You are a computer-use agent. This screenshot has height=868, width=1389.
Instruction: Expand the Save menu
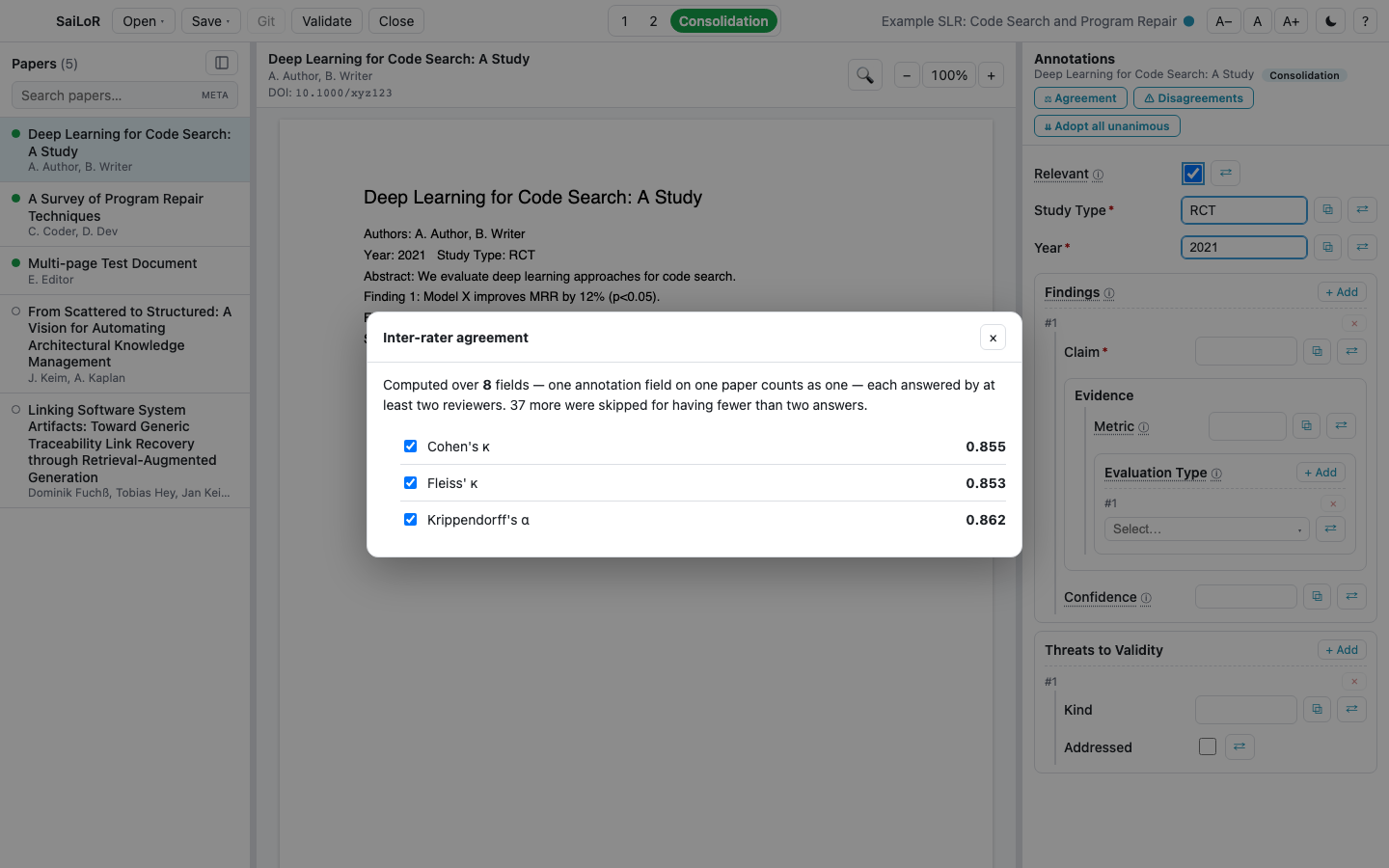pyautogui.click(x=211, y=21)
